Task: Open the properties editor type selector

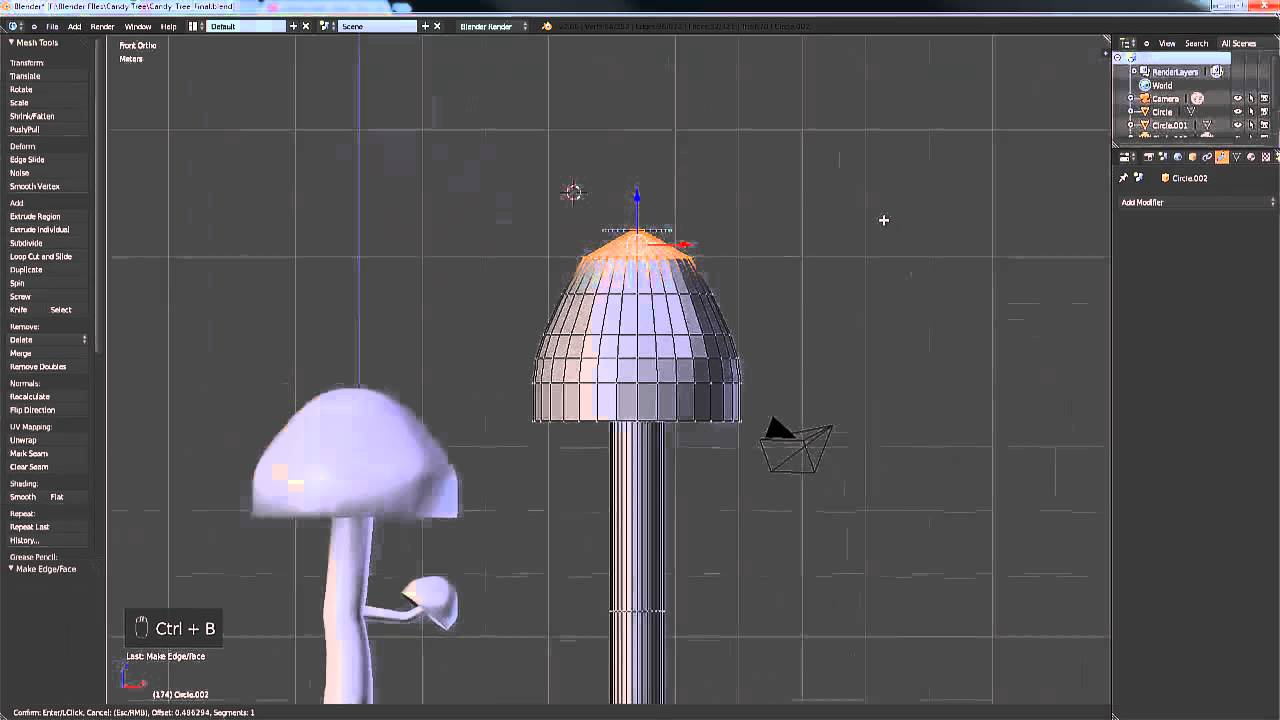Action: [1126, 157]
